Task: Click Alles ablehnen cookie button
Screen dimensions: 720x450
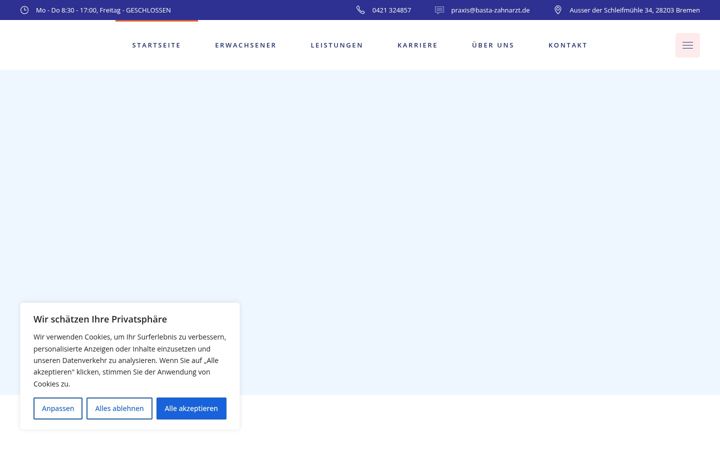Action: coord(119,408)
